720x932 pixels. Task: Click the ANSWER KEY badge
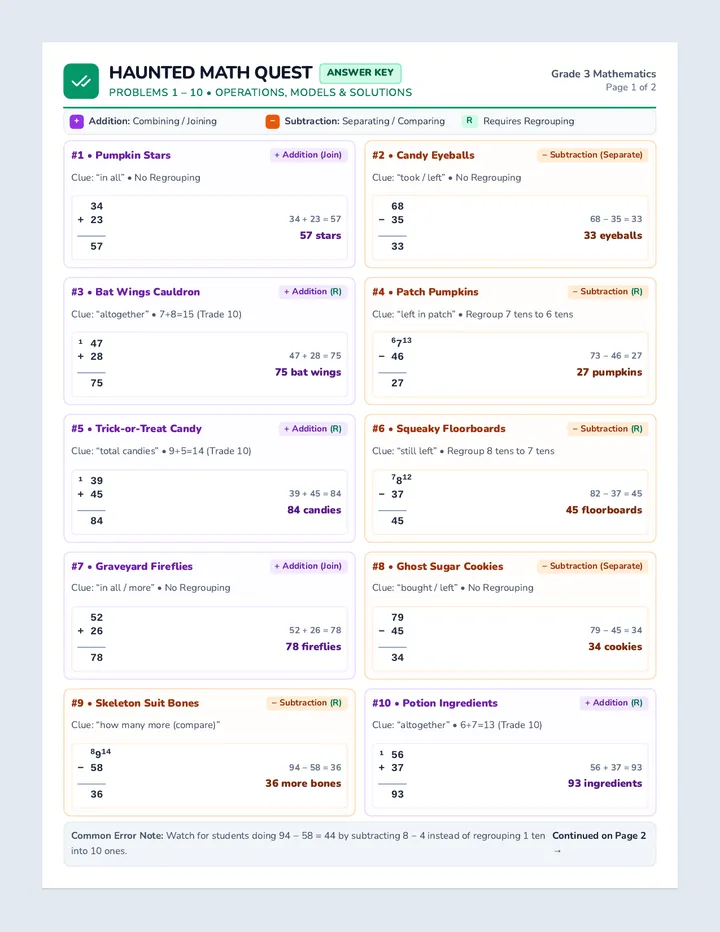click(360, 73)
